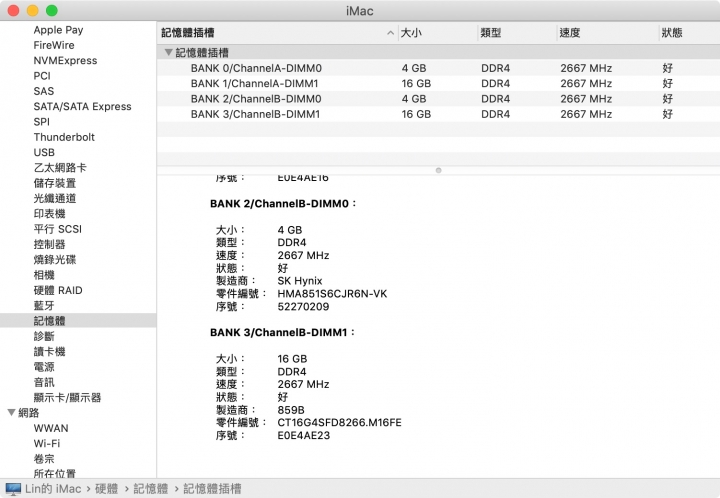Collapse the 網路 section in sidebar
The image size is (720, 498).
(x=11, y=412)
